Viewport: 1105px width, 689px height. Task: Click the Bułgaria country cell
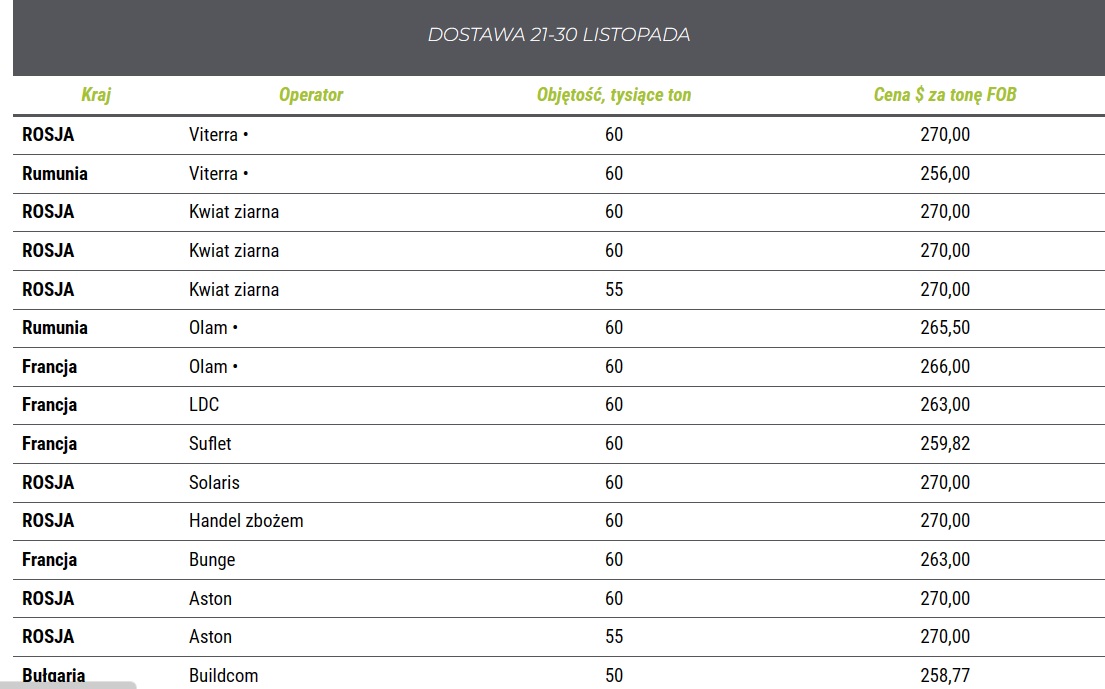(x=54, y=675)
